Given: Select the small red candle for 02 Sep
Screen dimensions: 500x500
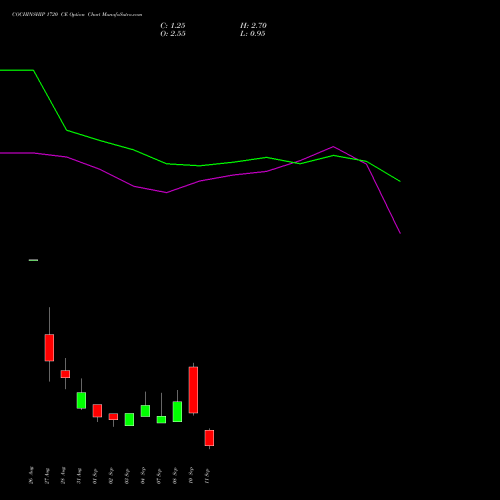Looking at the screenshot, I should click(113, 417).
